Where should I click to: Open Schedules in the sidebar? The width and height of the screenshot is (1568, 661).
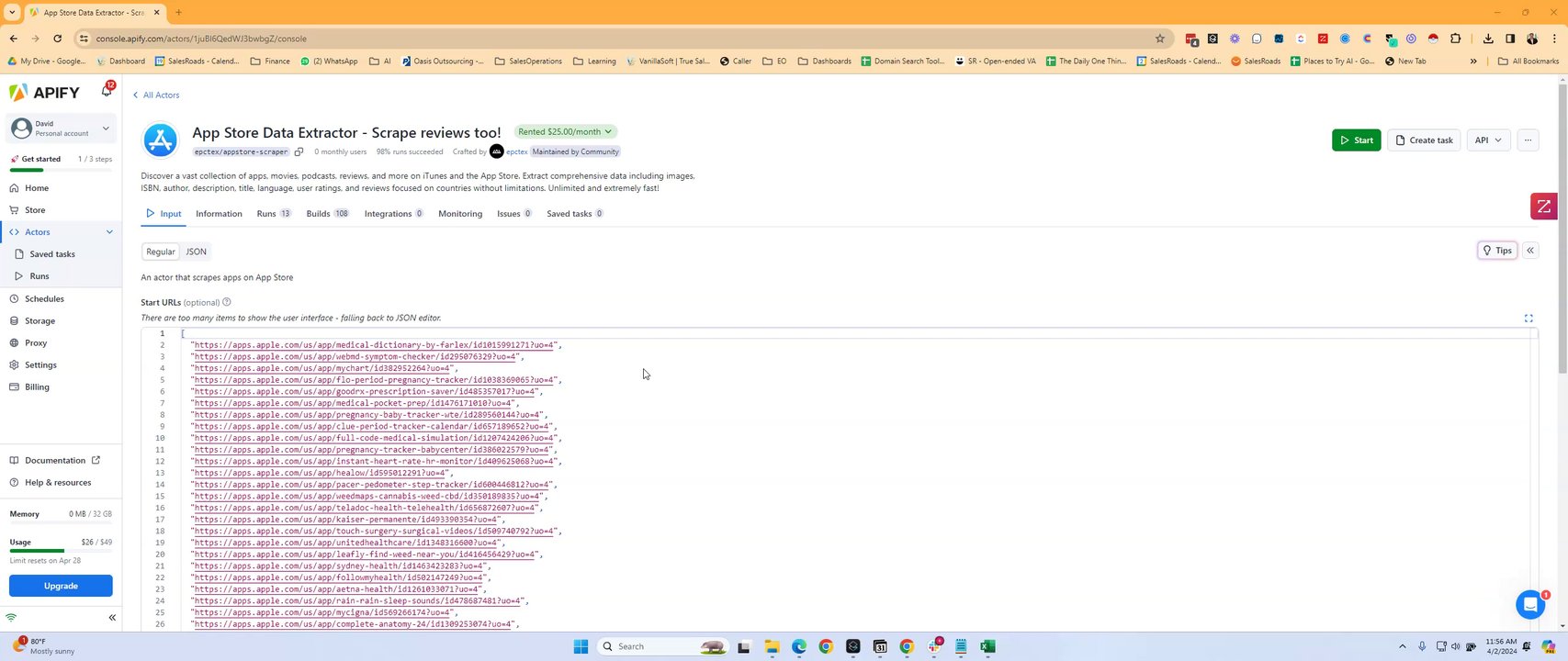[44, 299]
